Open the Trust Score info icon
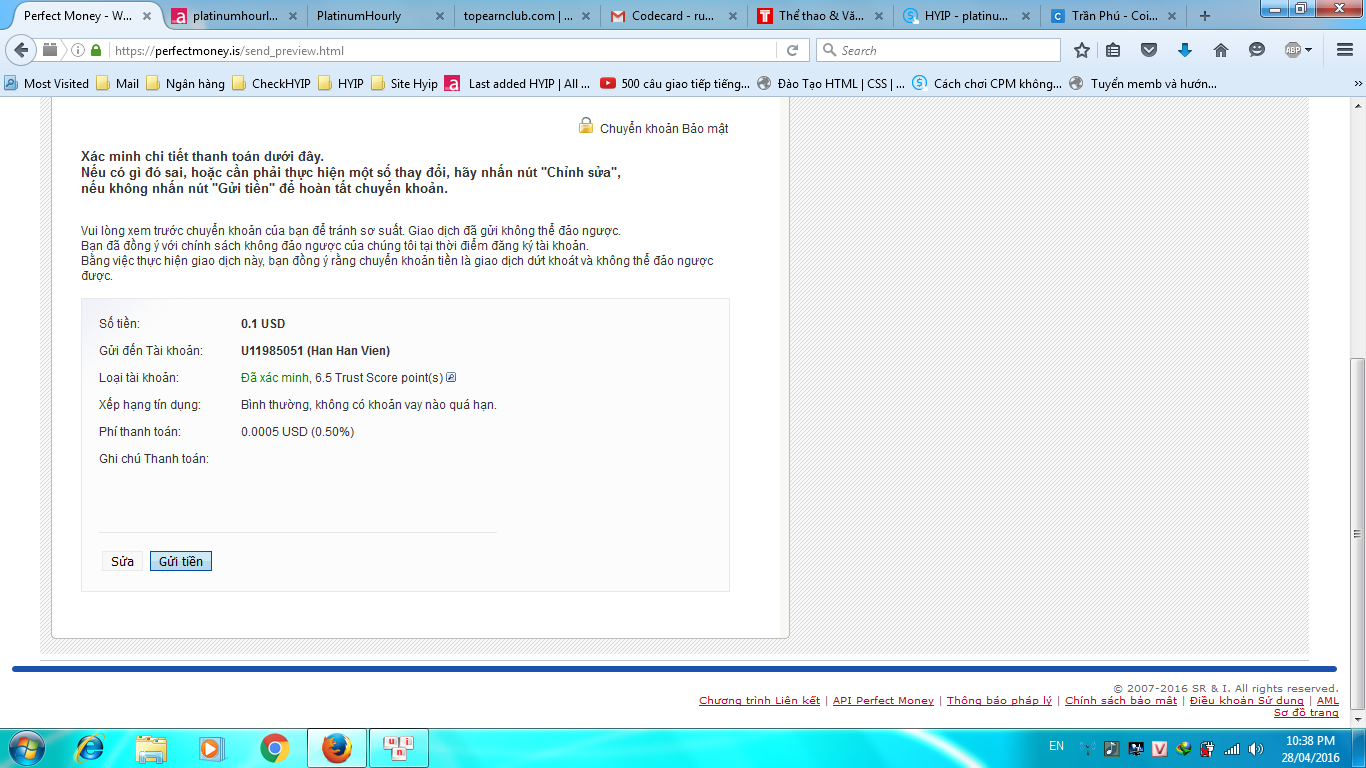 pyautogui.click(x=451, y=377)
